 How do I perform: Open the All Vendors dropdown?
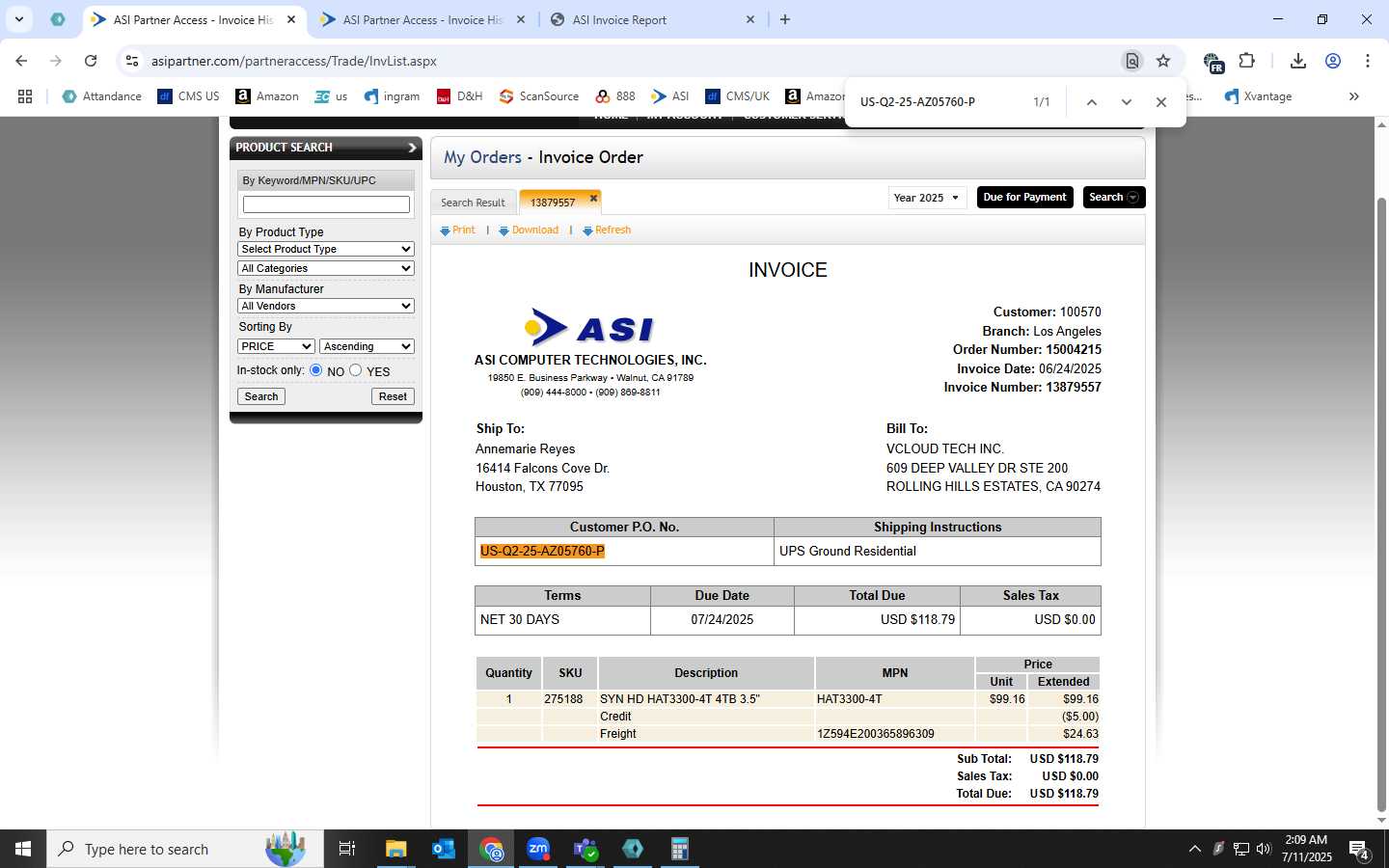326,306
